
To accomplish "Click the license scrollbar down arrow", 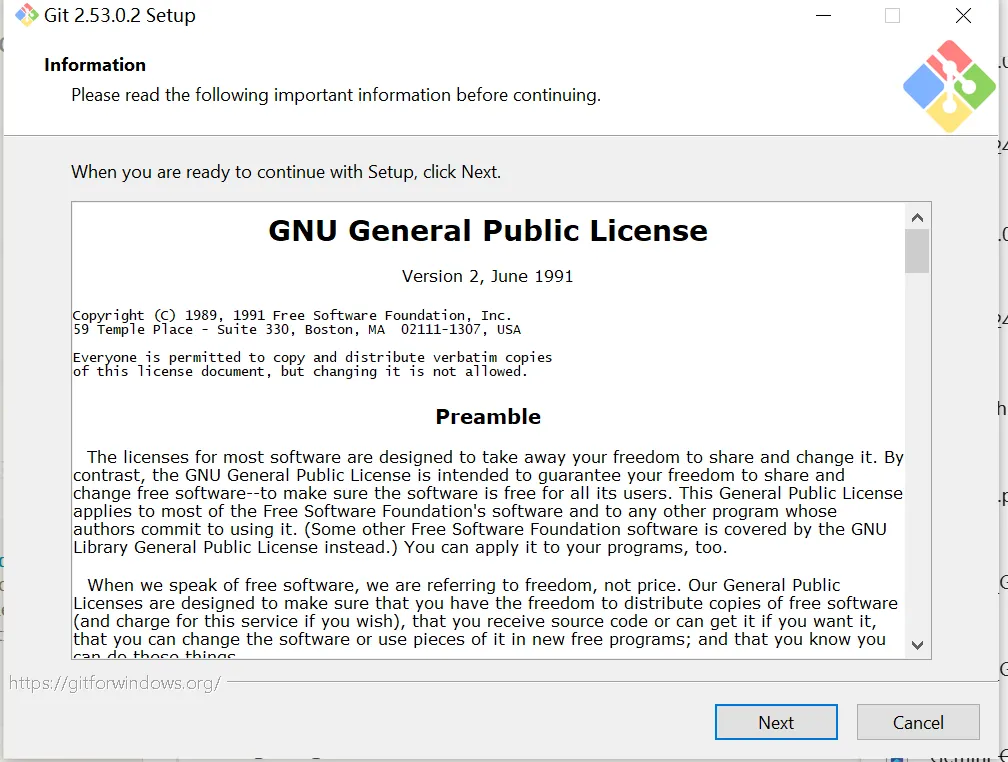I will tap(917, 645).
